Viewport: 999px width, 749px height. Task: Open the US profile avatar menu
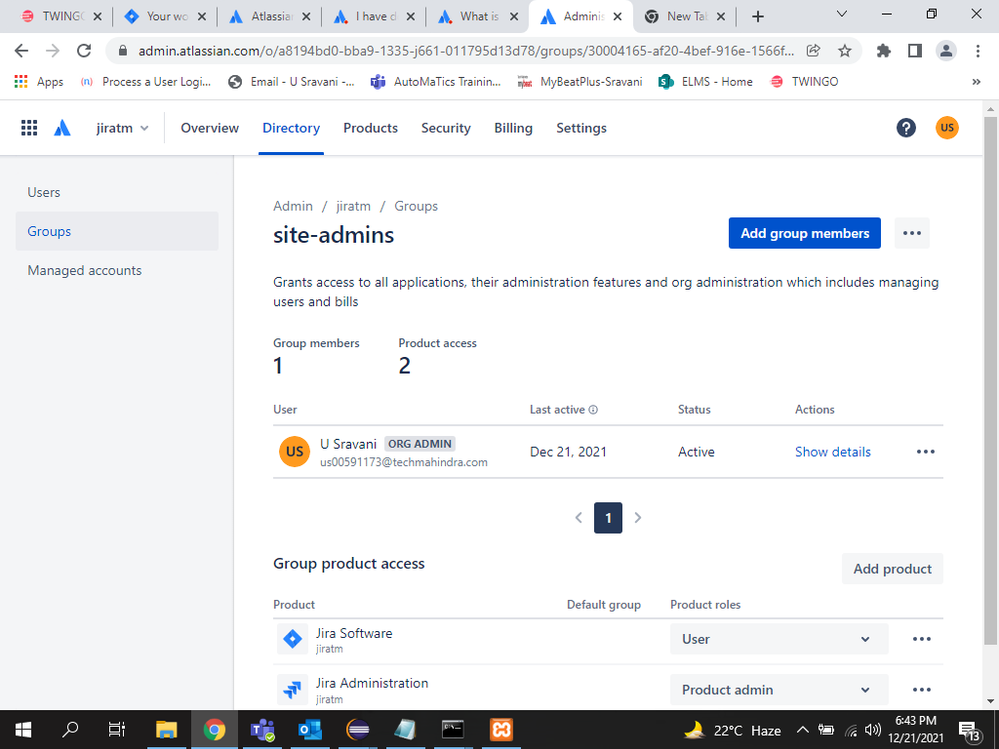coord(947,128)
